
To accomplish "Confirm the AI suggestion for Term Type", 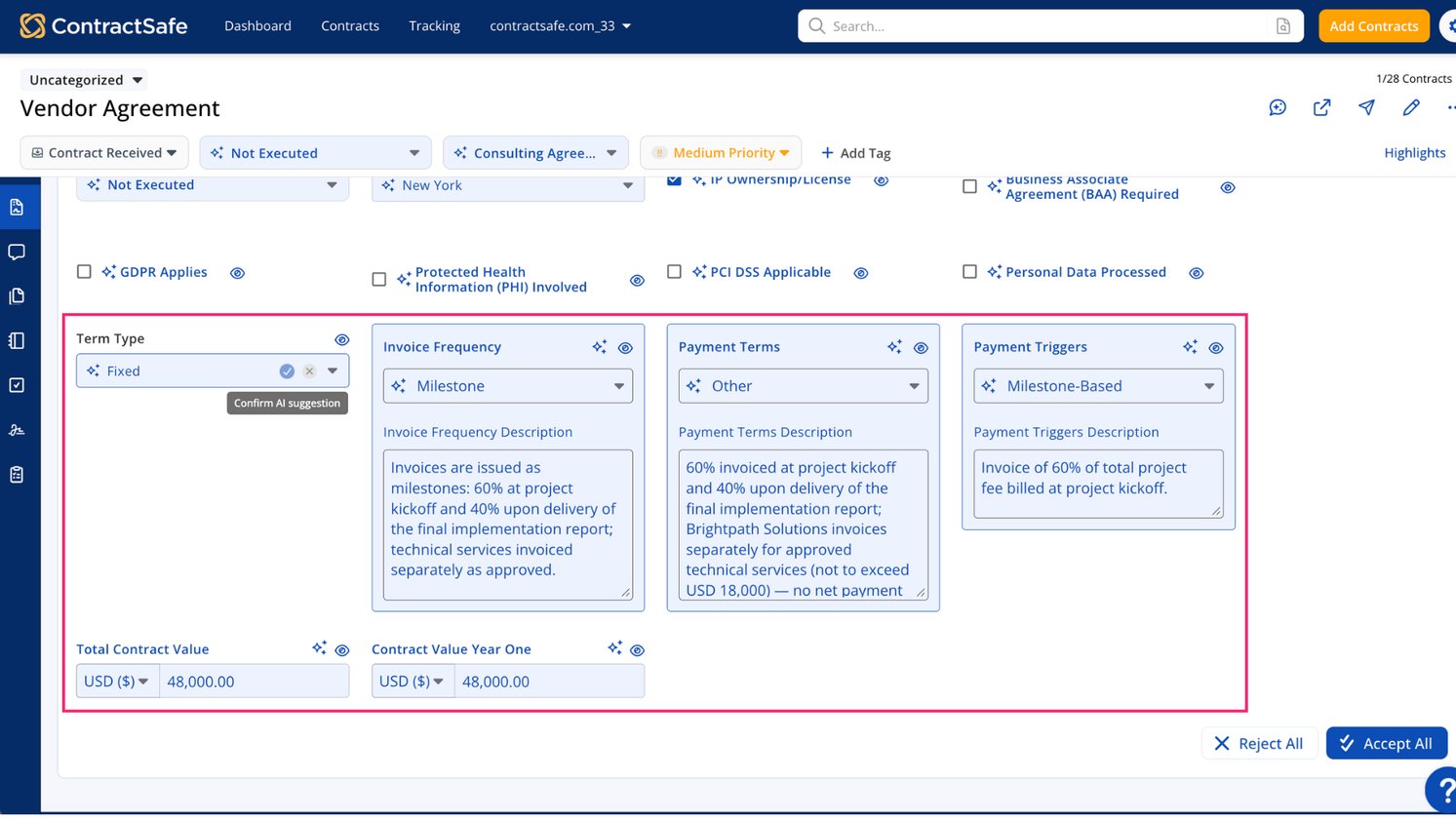I will click(287, 371).
